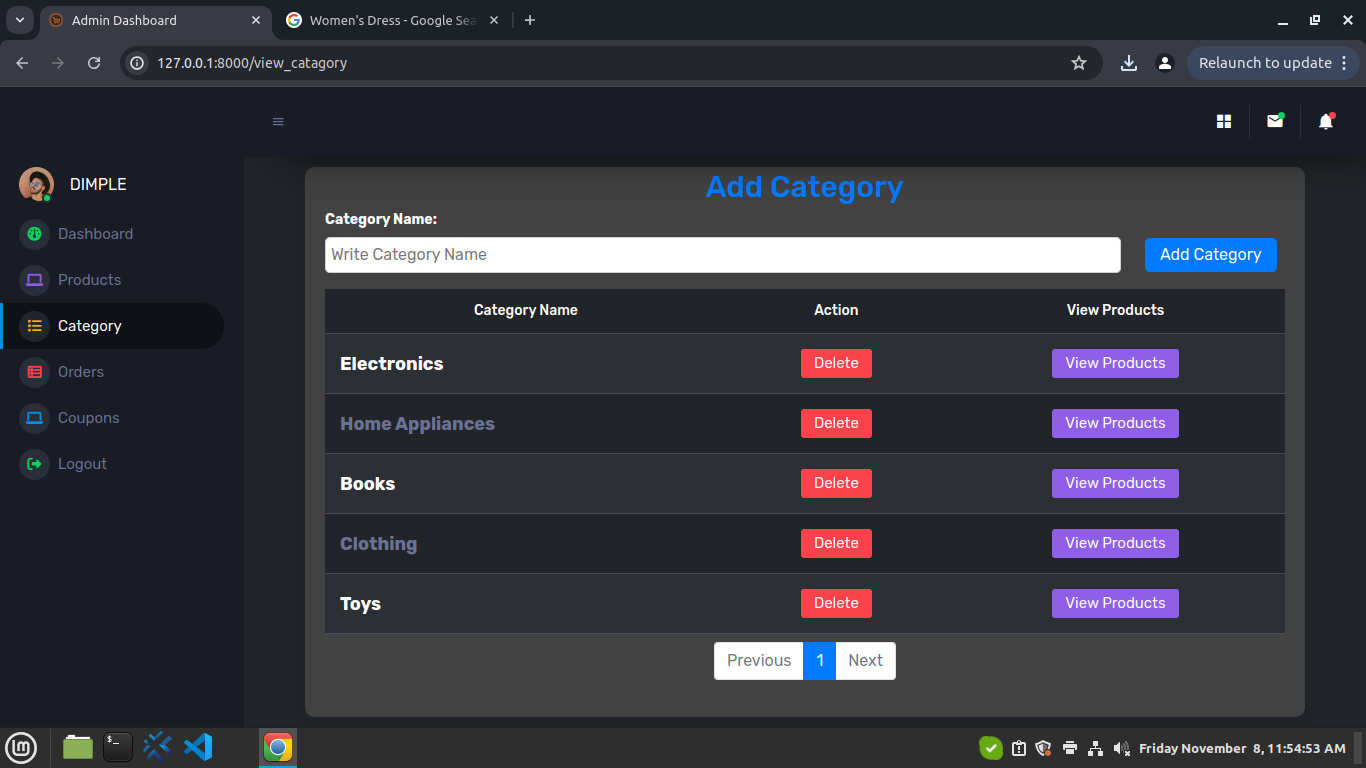Open the volume icon in system tray
This screenshot has height=768, width=1366.
pyautogui.click(x=1121, y=748)
